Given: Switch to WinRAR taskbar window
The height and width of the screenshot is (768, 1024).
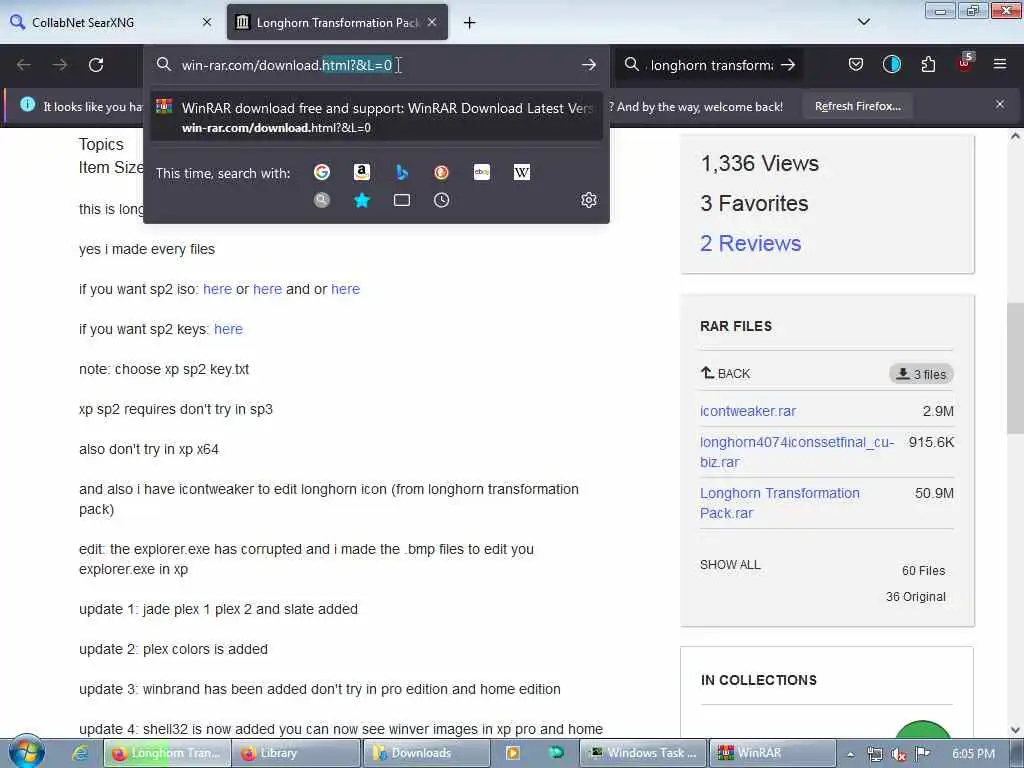Looking at the screenshot, I should [x=772, y=753].
